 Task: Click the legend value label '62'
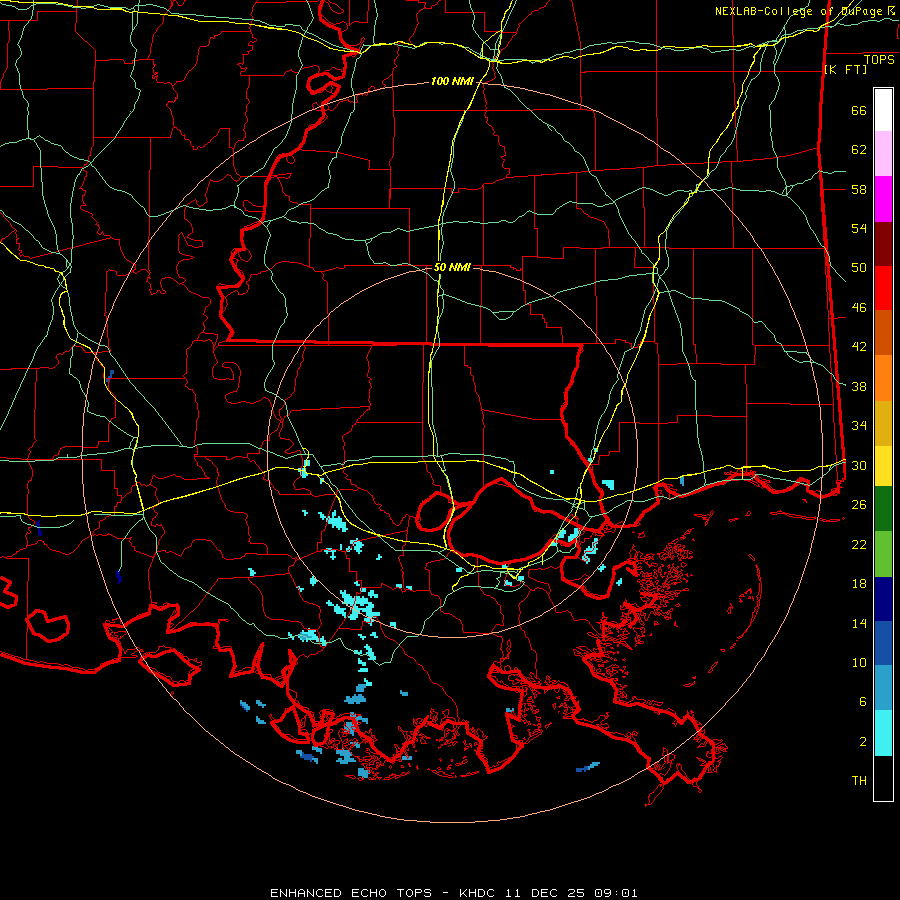coord(859,150)
